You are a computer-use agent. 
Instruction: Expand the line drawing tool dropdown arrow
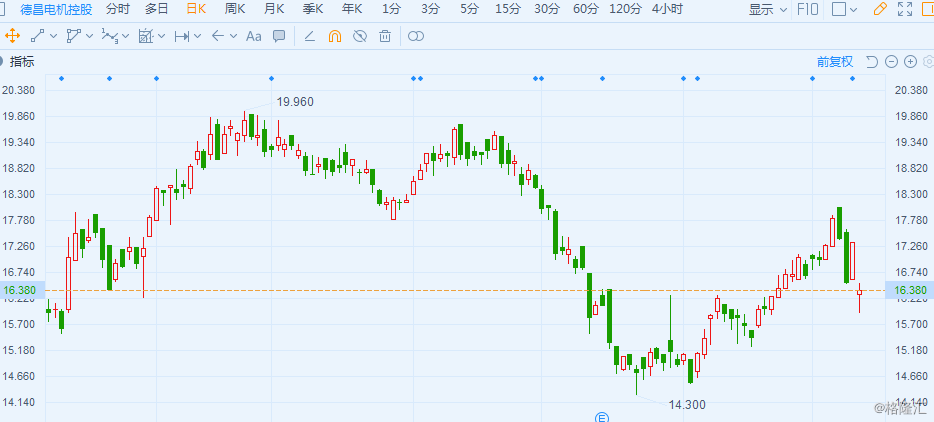tap(52, 36)
